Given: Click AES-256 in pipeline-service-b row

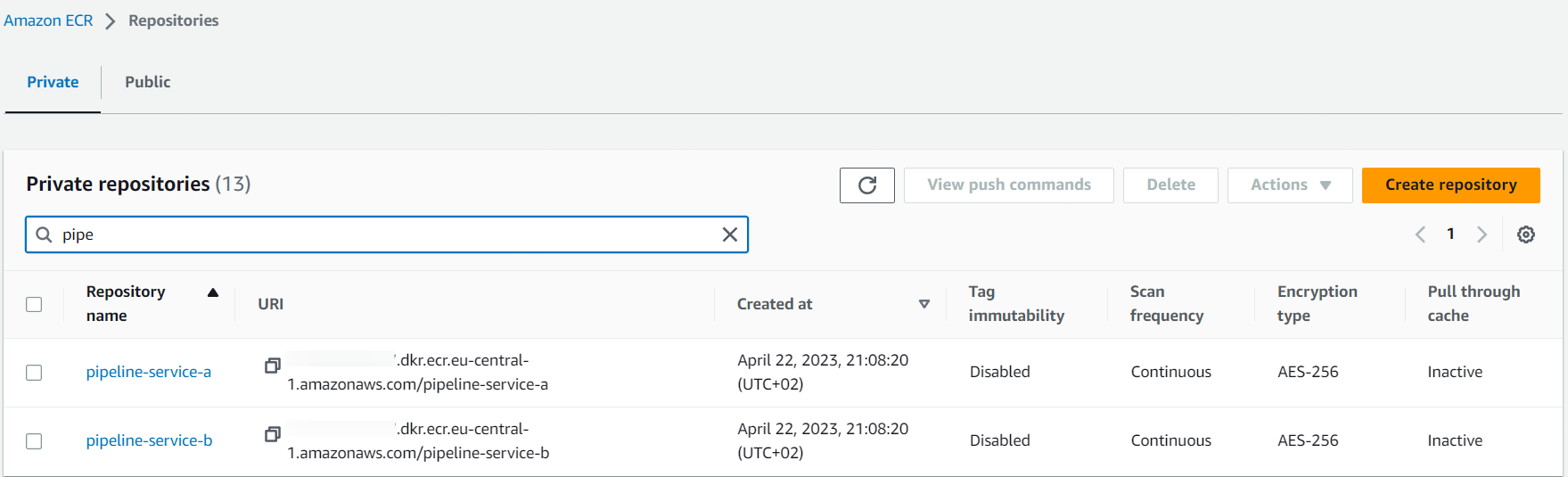Looking at the screenshot, I should pos(1308,440).
